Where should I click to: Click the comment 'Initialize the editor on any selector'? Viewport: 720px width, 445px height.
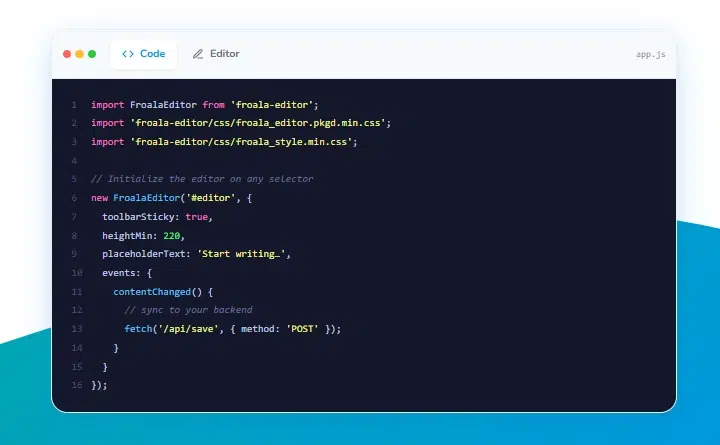click(202, 179)
